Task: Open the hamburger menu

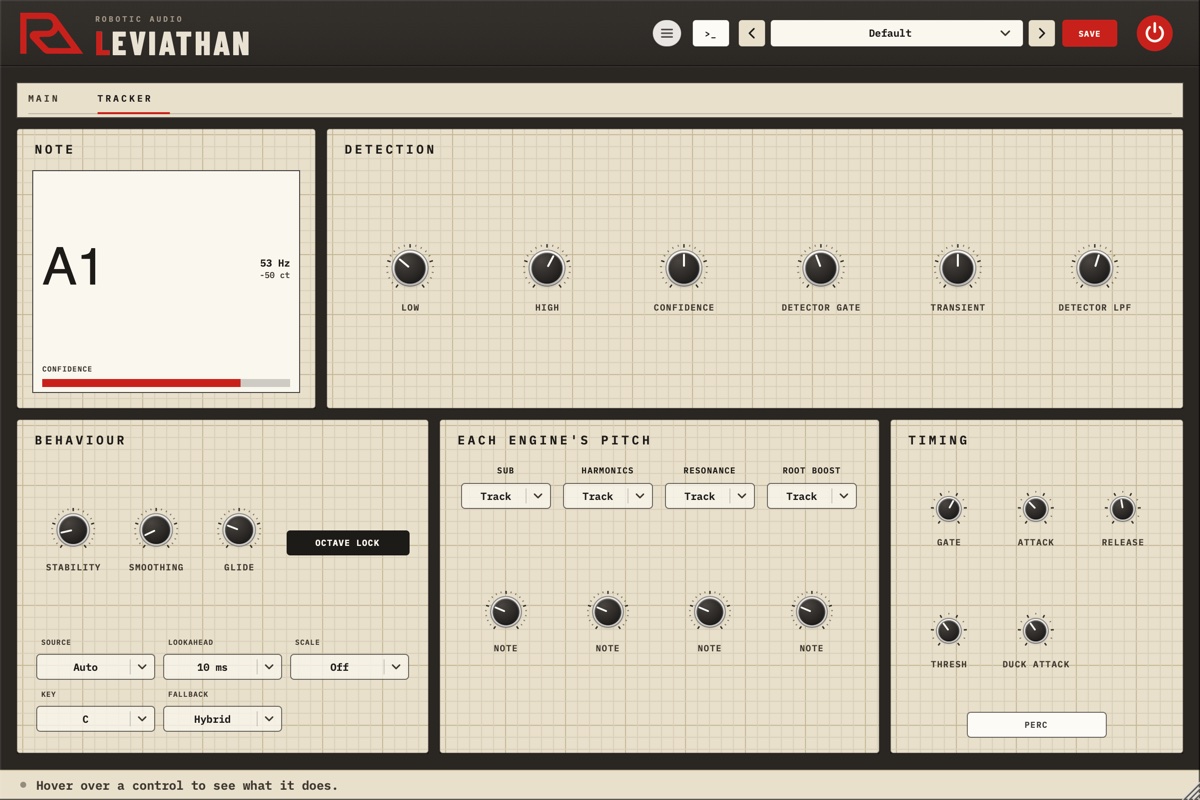Action: [x=667, y=33]
